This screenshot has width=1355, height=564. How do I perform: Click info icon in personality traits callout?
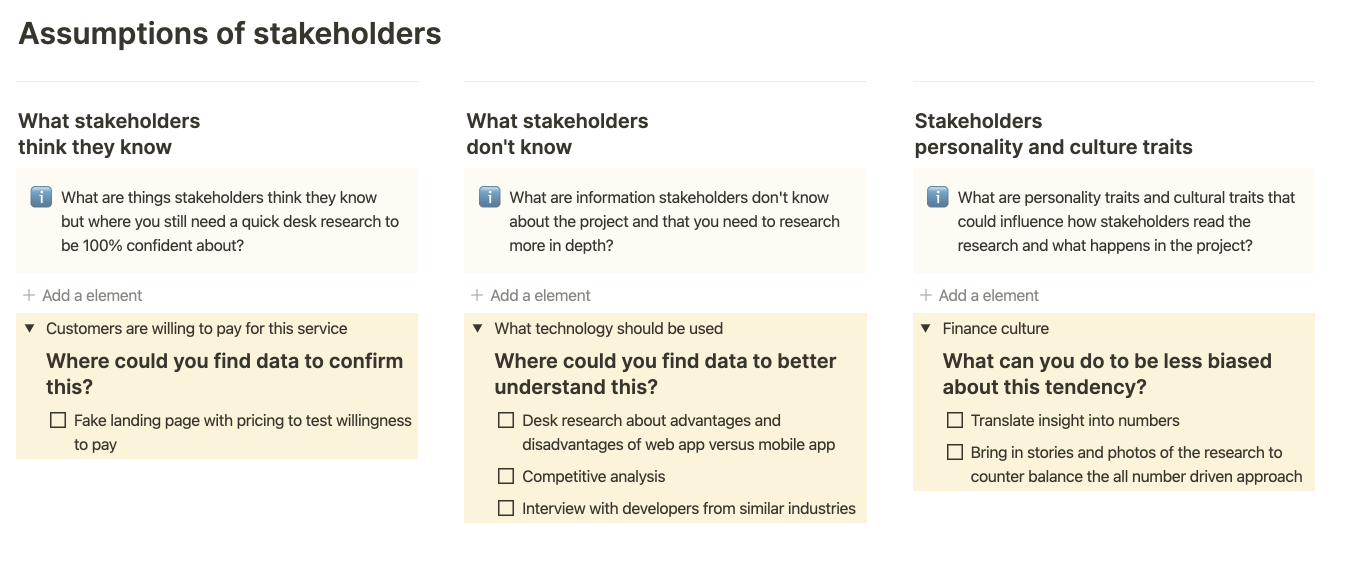click(937, 197)
